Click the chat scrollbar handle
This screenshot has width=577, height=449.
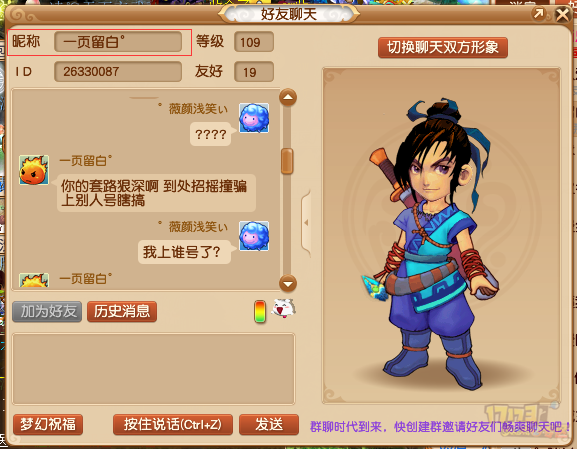pyautogui.click(x=287, y=161)
